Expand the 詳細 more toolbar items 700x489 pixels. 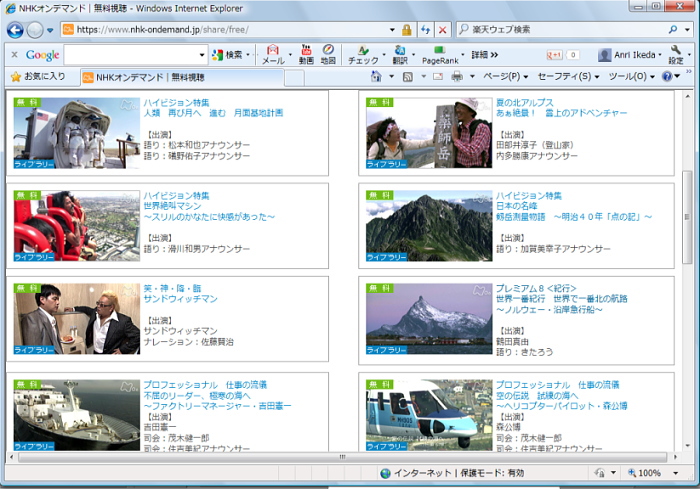click(x=485, y=54)
